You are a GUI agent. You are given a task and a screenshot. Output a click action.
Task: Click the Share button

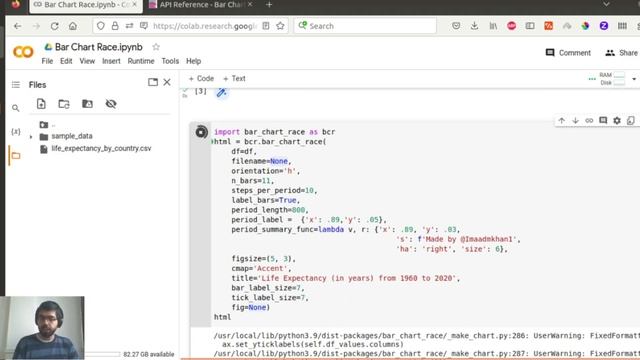tap(622, 53)
